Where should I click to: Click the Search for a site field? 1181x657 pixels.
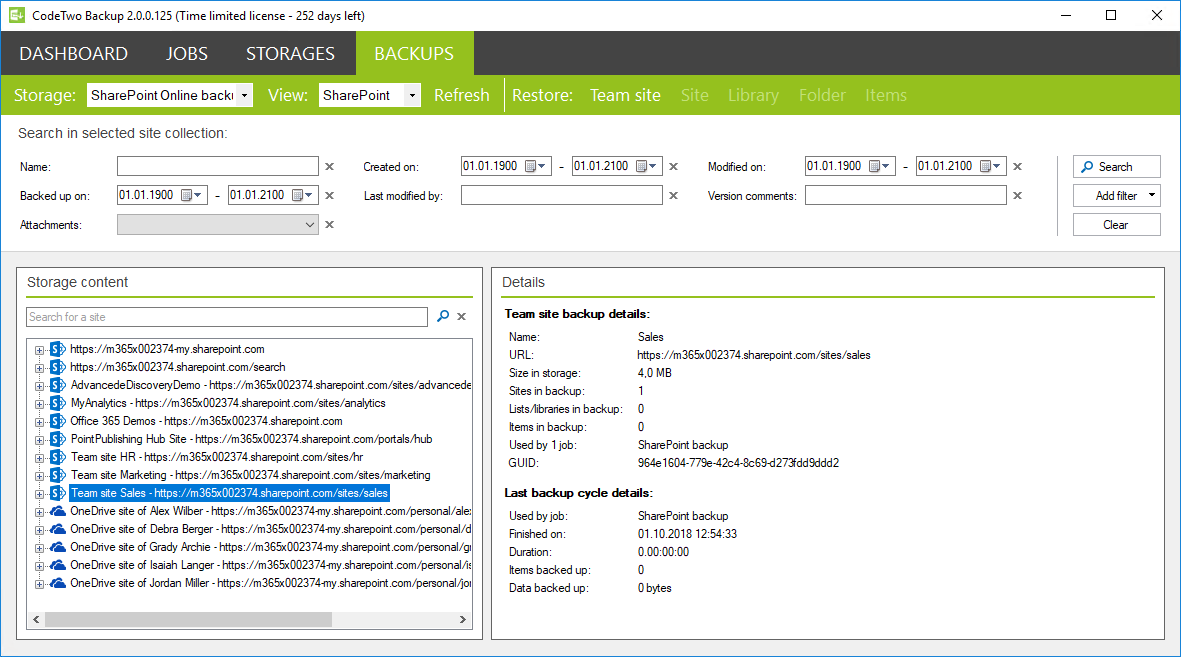coord(227,316)
